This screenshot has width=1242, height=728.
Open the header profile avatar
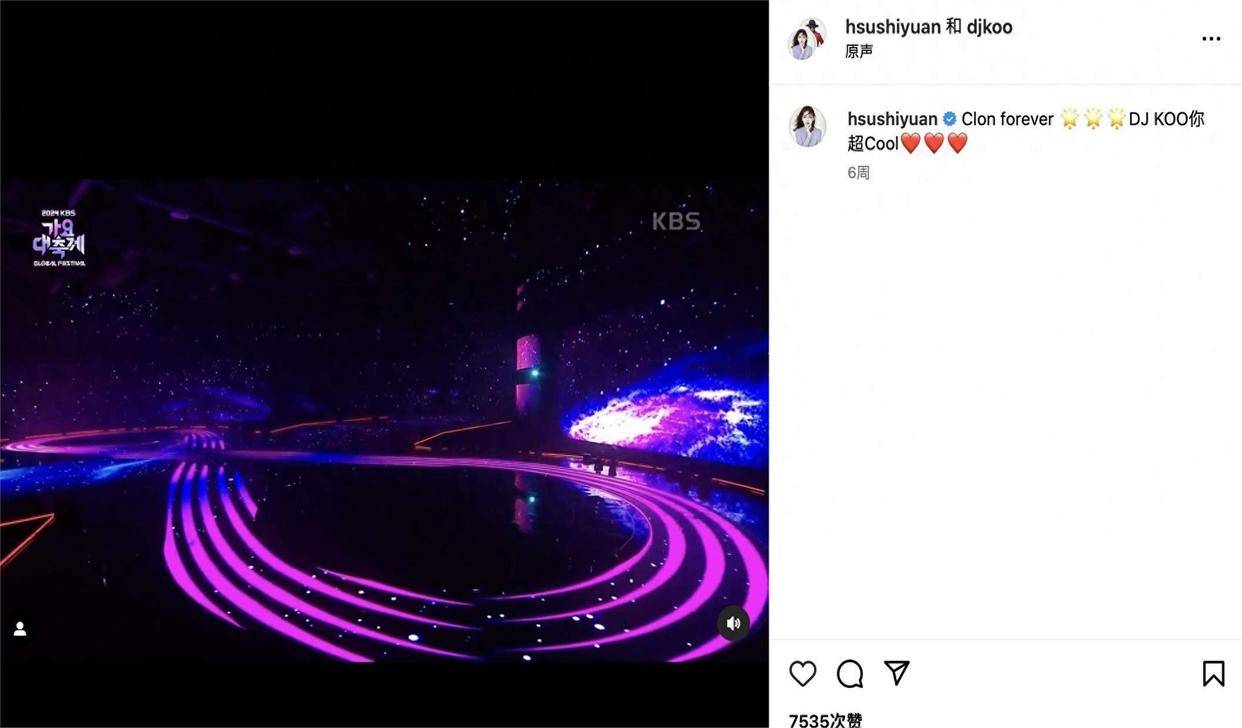tap(806, 39)
